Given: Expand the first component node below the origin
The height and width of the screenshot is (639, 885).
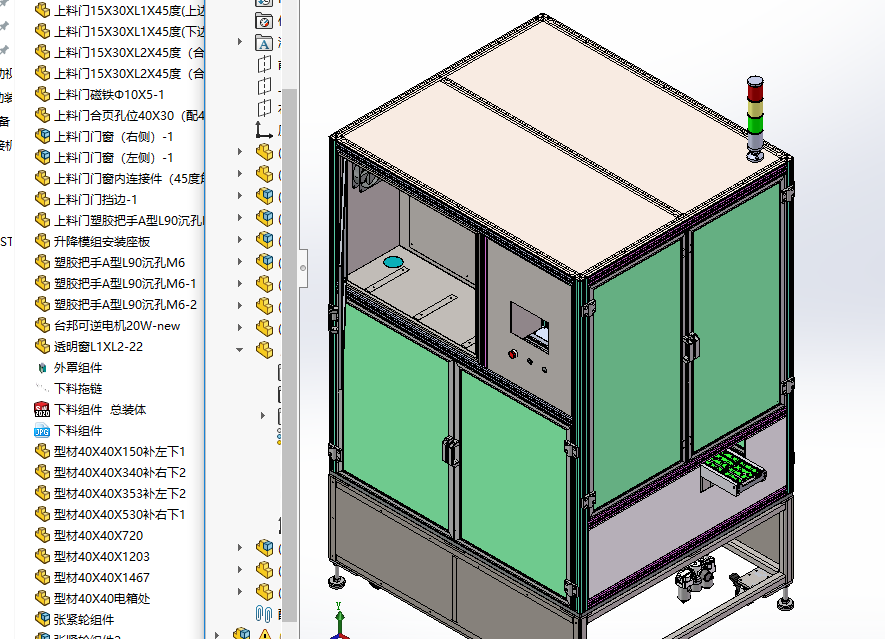Looking at the screenshot, I should (240, 151).
